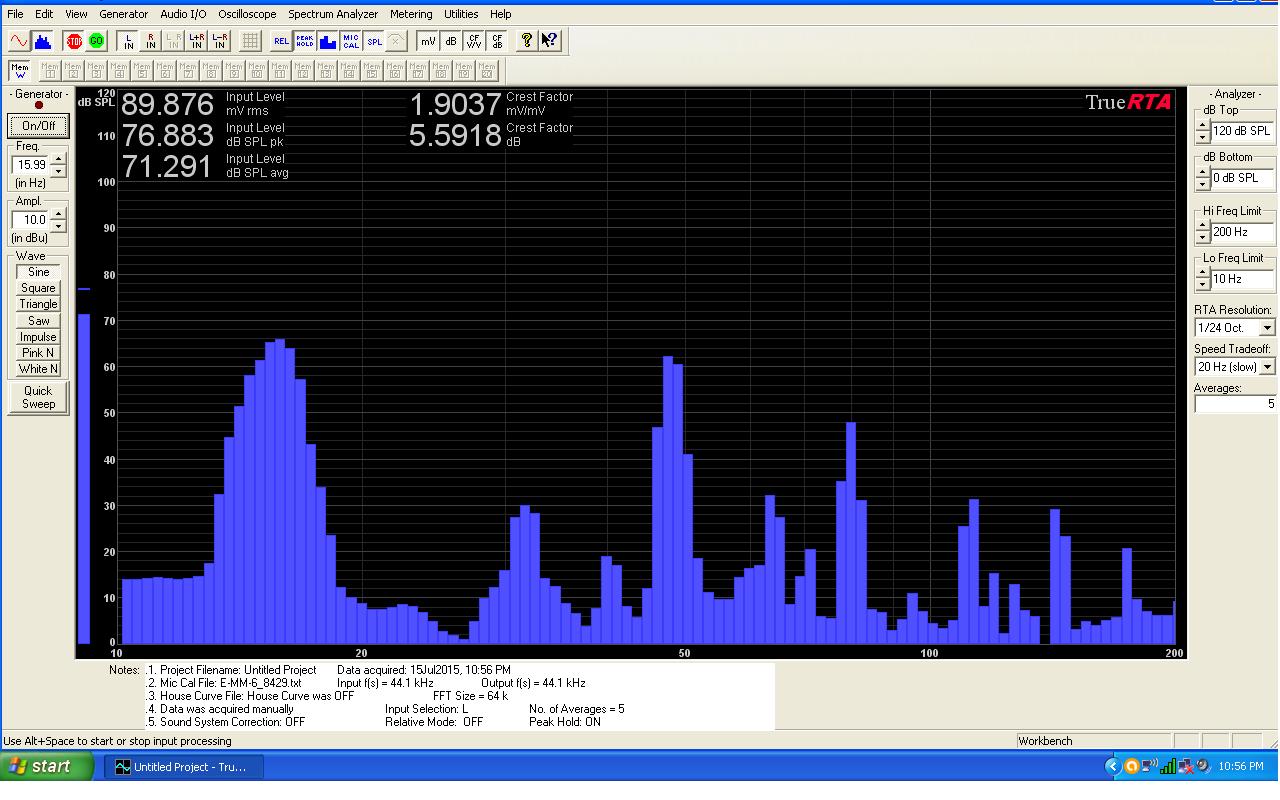Click the green GO icon
The image size is (1280, 800).
pyautogui.click(x=96, y=41)
